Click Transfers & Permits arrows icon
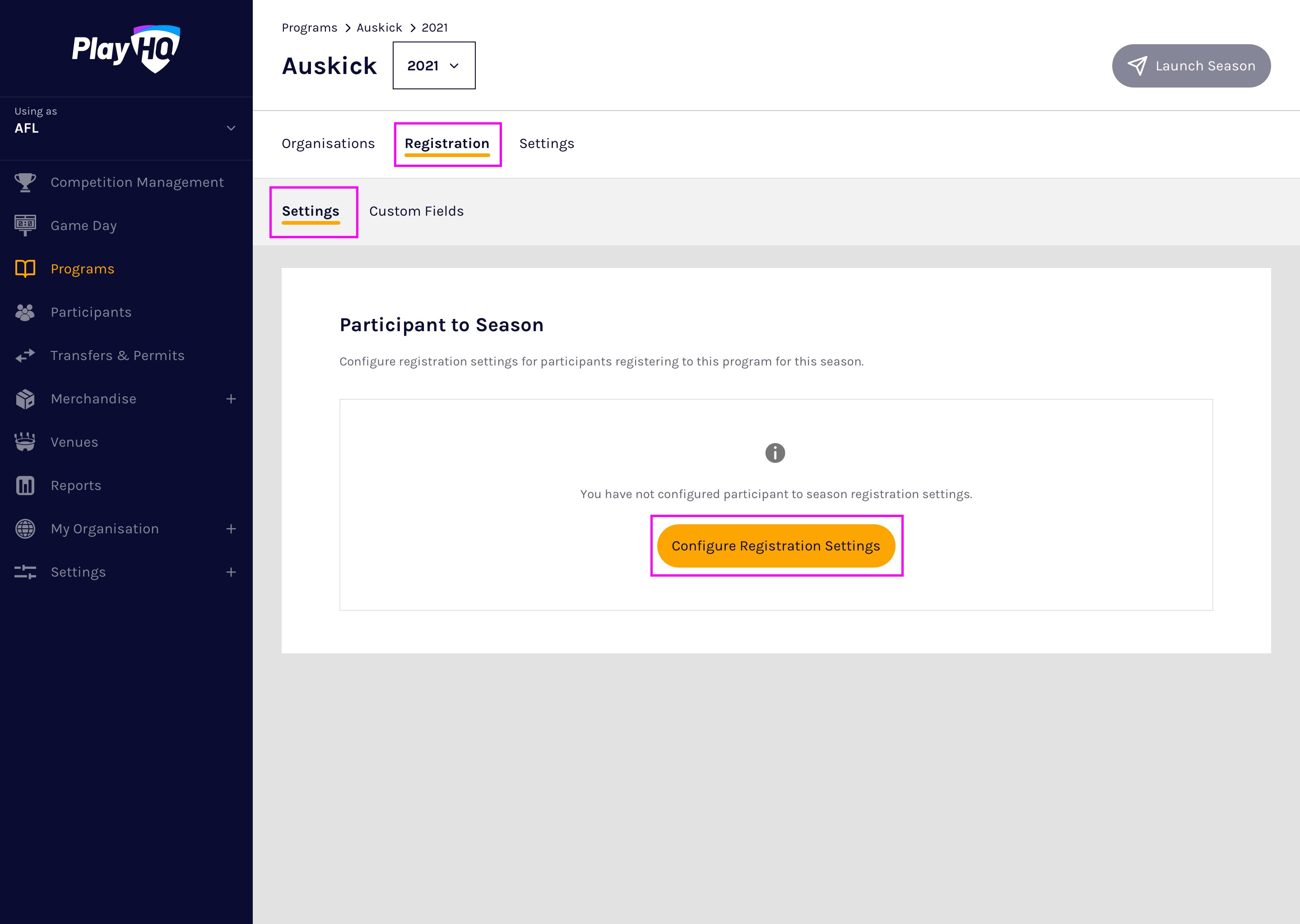1300x924 pixels. tap(25, 356)
